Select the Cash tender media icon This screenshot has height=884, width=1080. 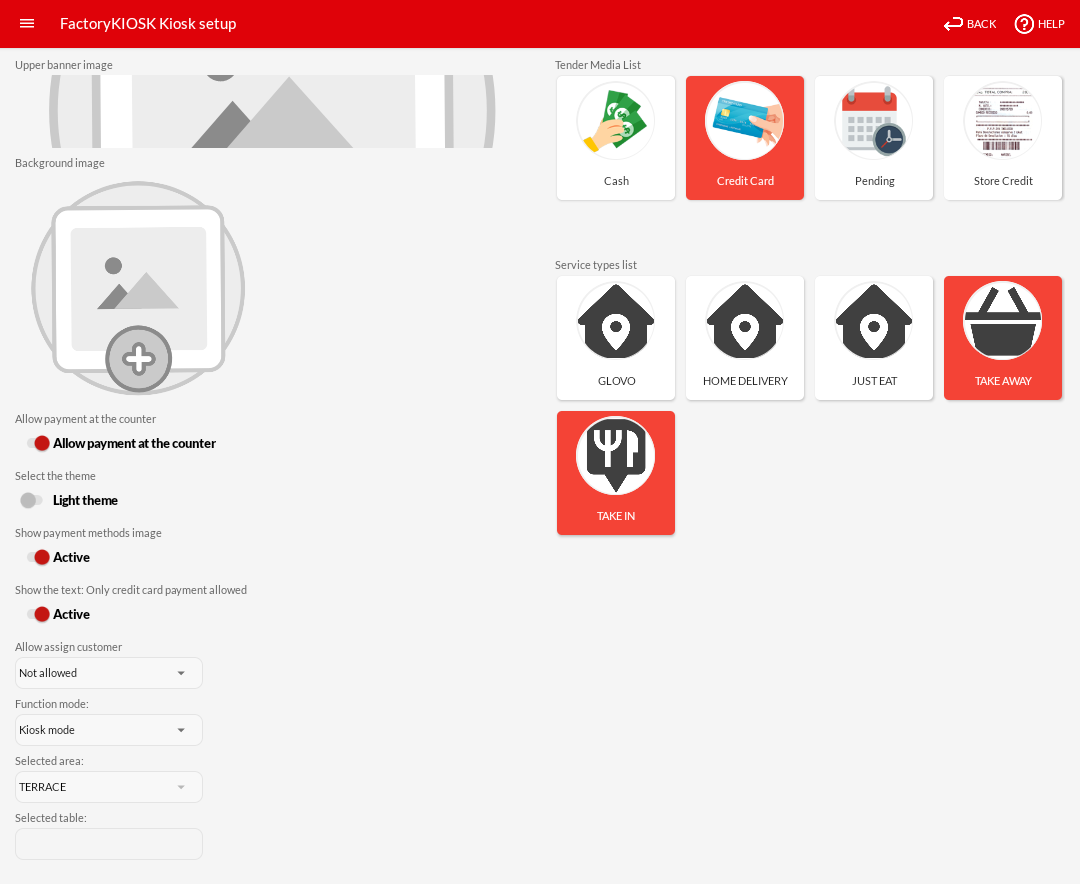pos(616,122)
